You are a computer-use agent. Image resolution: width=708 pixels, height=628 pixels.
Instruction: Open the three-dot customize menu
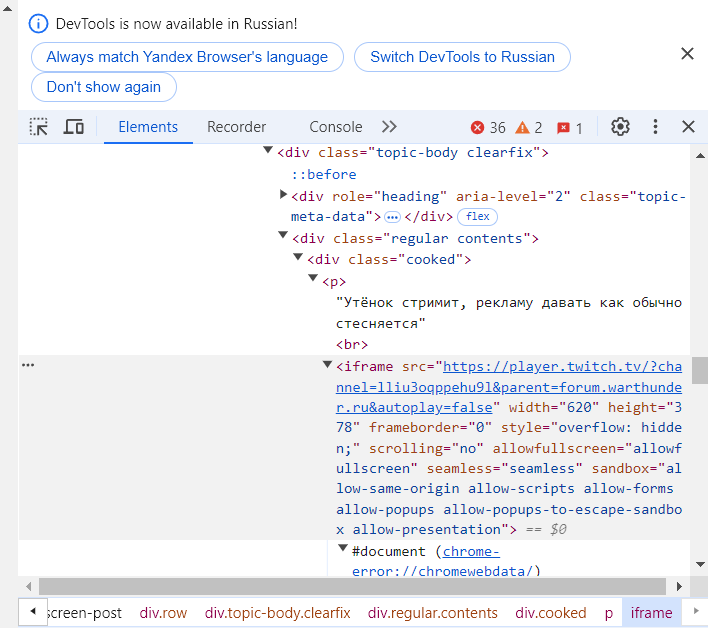point(655,127)
